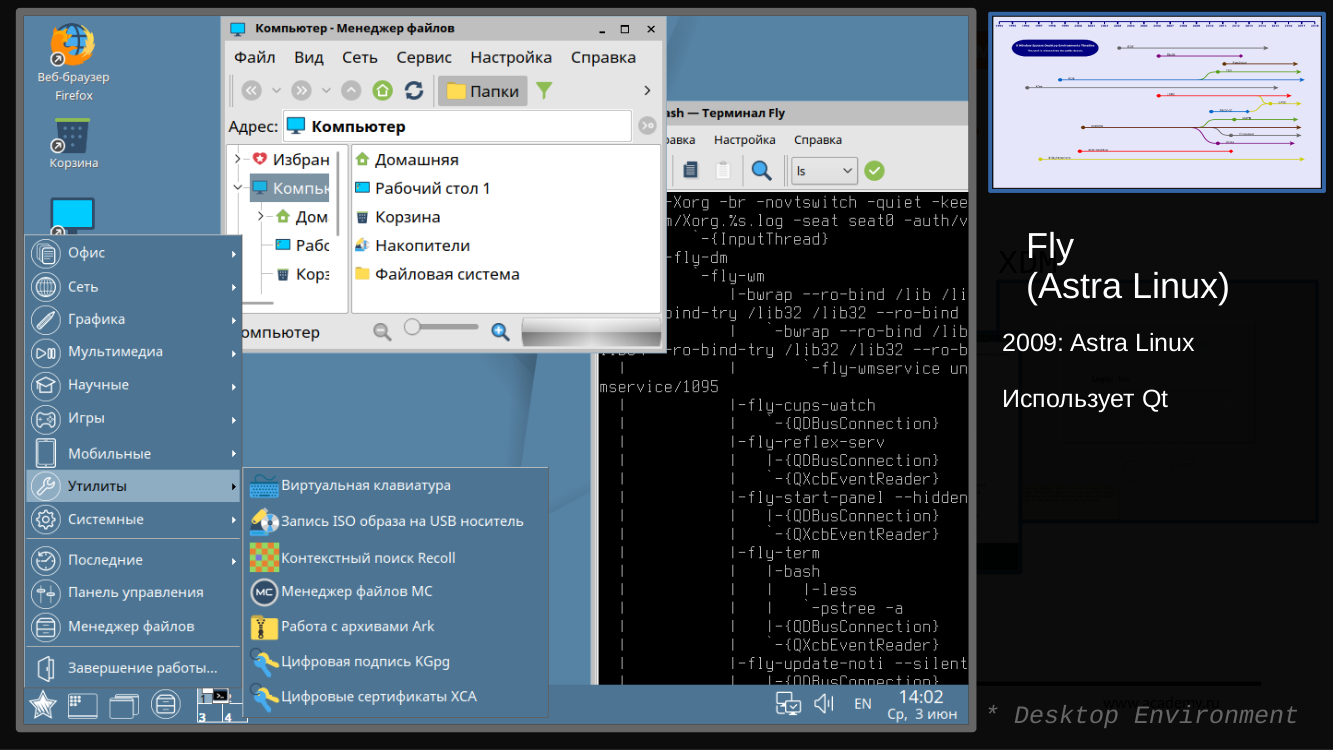Open the ls command dropdown in terminal

846,170
